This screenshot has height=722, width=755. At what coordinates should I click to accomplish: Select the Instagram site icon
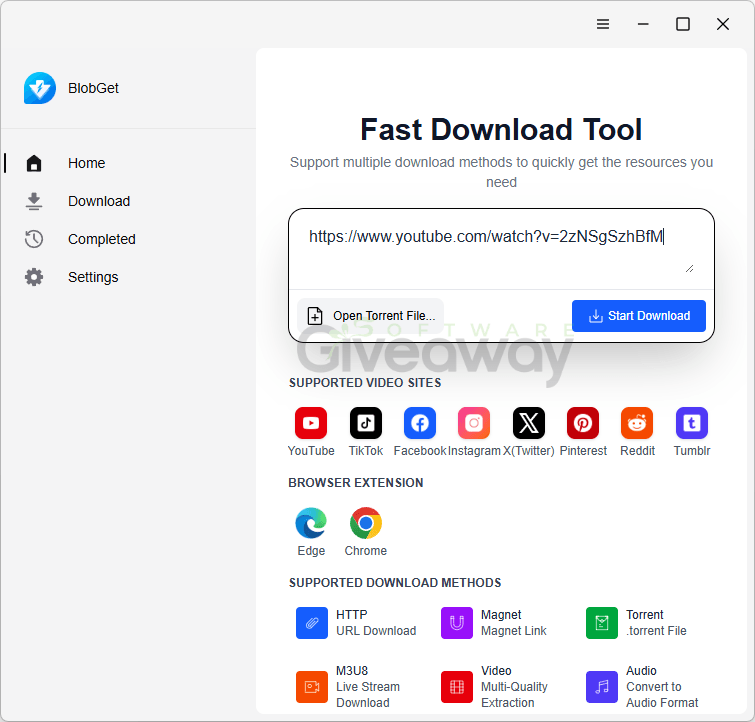474,423
